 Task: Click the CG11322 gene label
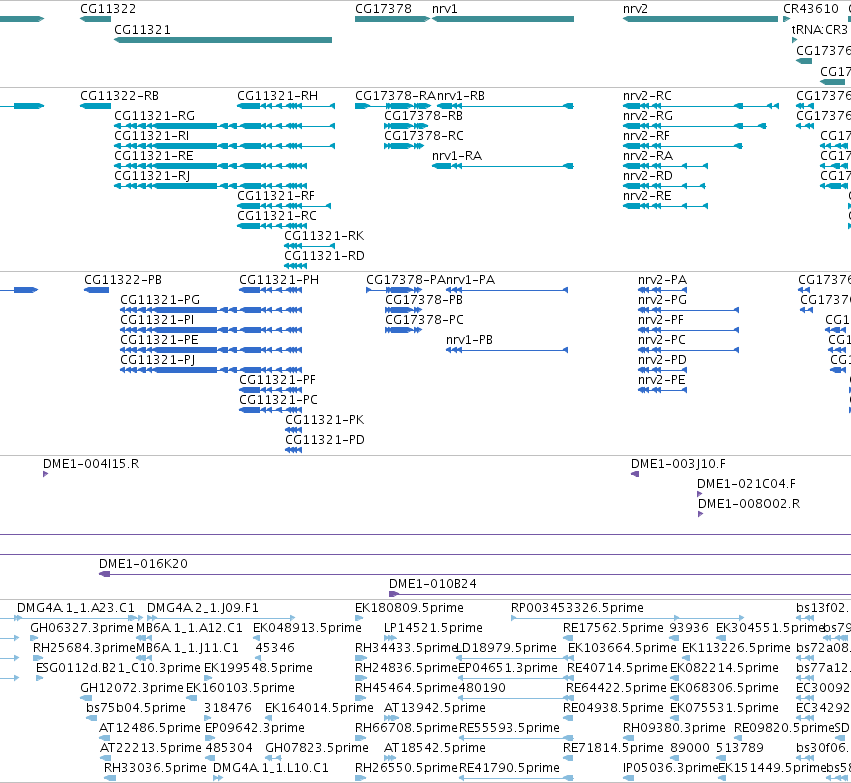[x=108, y=9]
